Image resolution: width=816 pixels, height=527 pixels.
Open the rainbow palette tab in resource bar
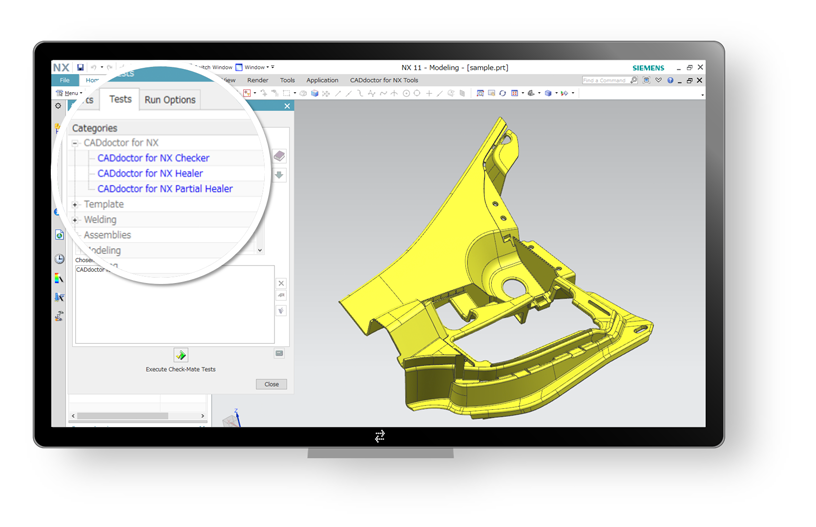point(59,278)
